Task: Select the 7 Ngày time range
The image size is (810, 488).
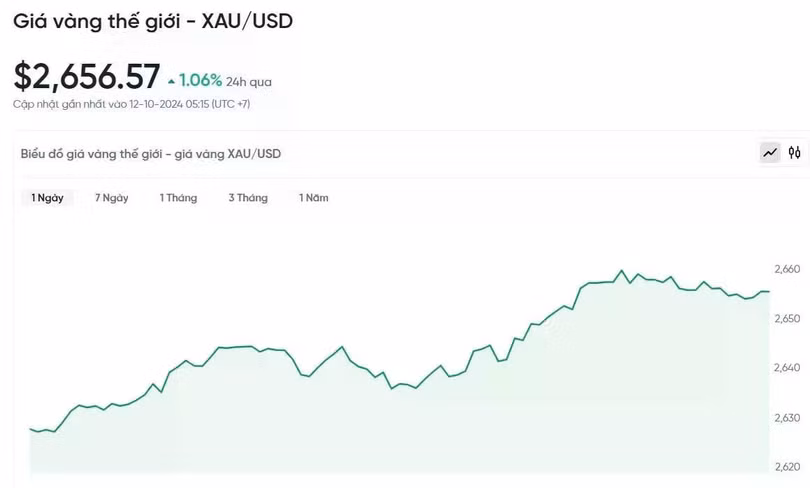Action: click(112, 198)
